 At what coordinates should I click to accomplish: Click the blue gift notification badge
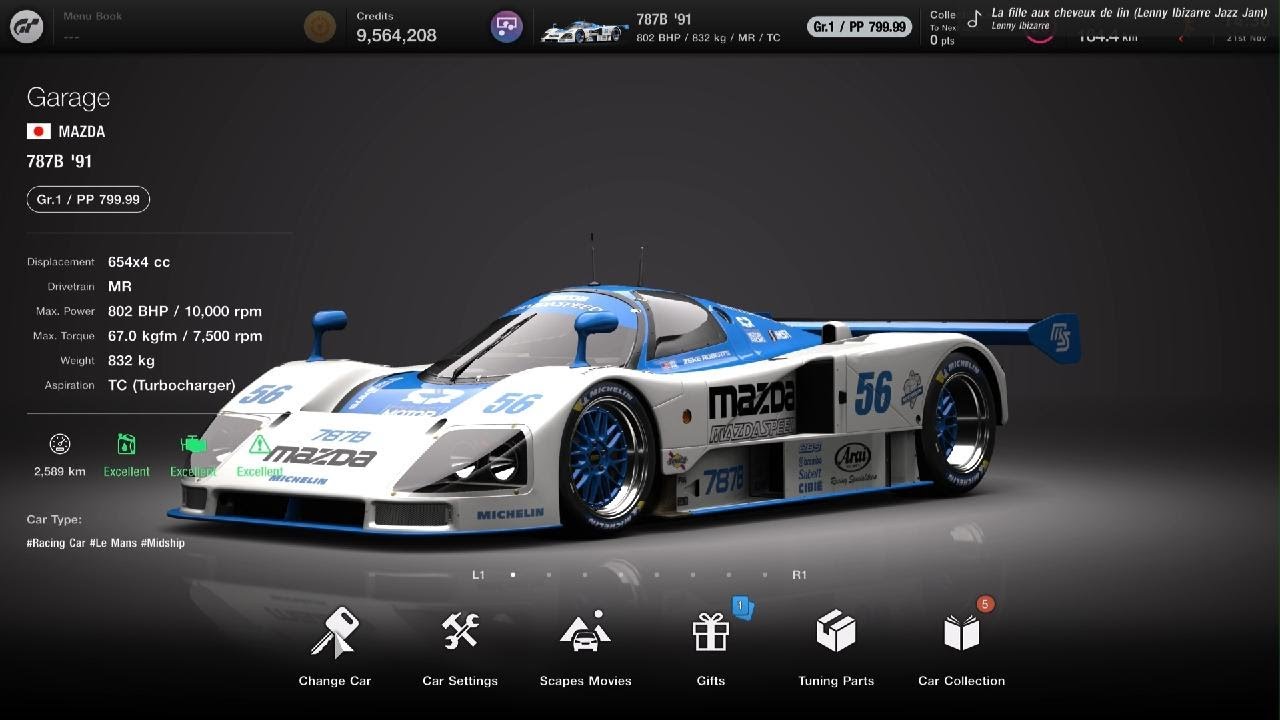(x=742, y=606)
